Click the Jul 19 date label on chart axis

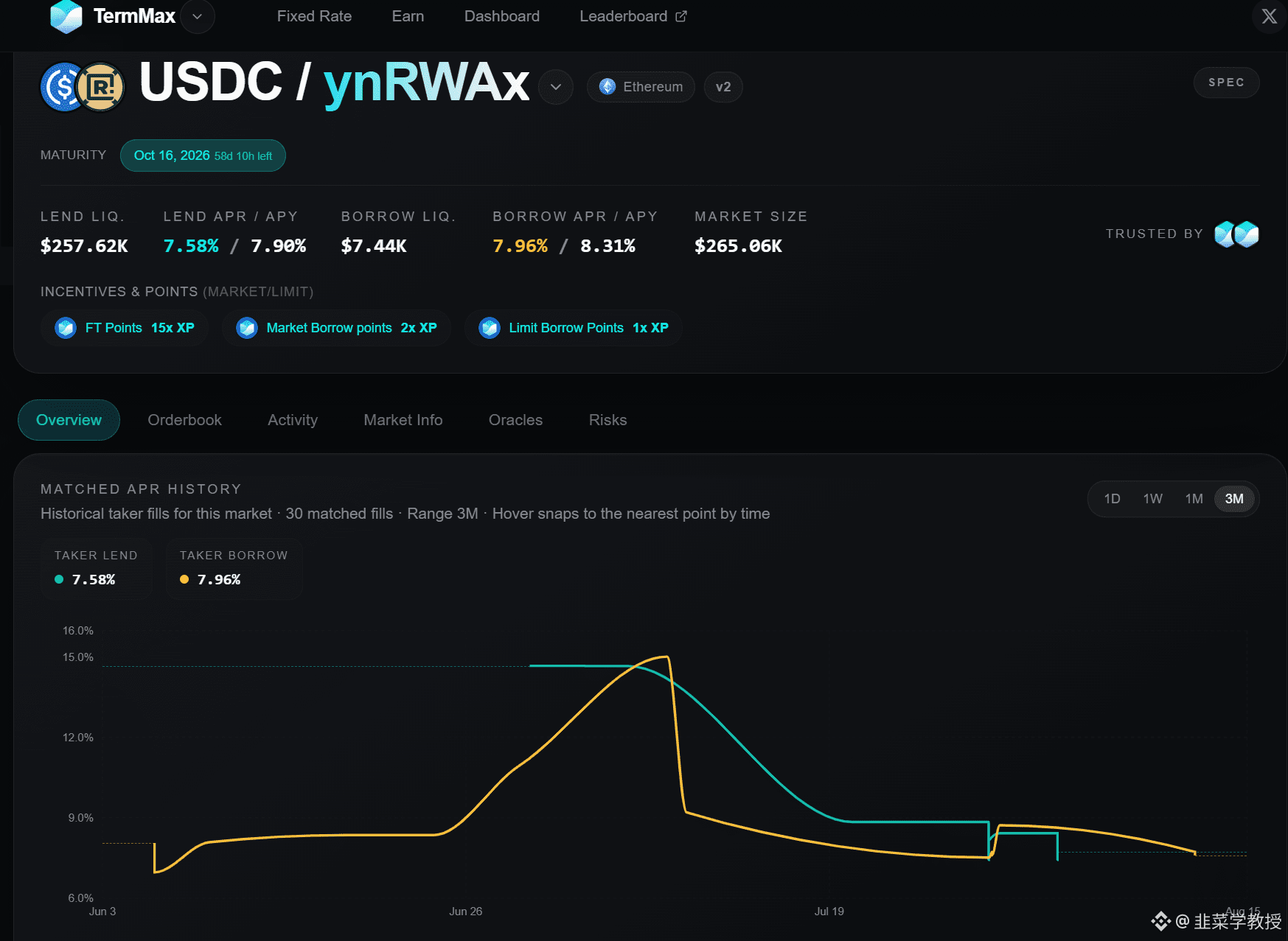tap(829, 912)
